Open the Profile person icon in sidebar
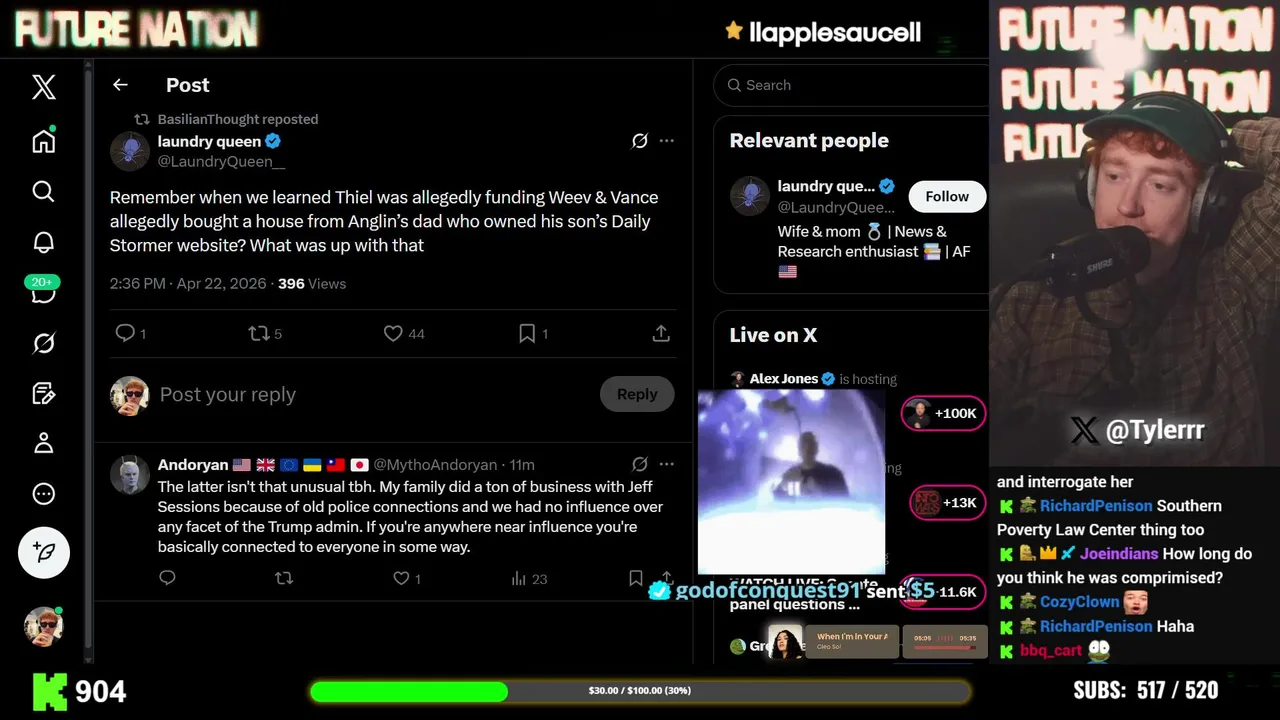This screenshot has width=1280, height=720. pos(43,443)
